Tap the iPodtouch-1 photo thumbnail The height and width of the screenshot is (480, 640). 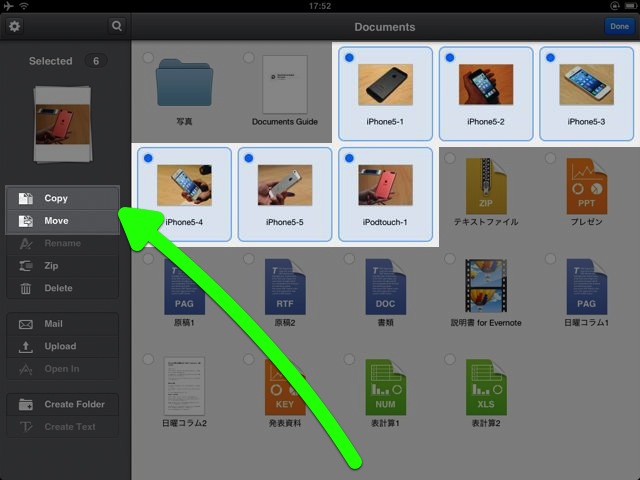[385, 185]
